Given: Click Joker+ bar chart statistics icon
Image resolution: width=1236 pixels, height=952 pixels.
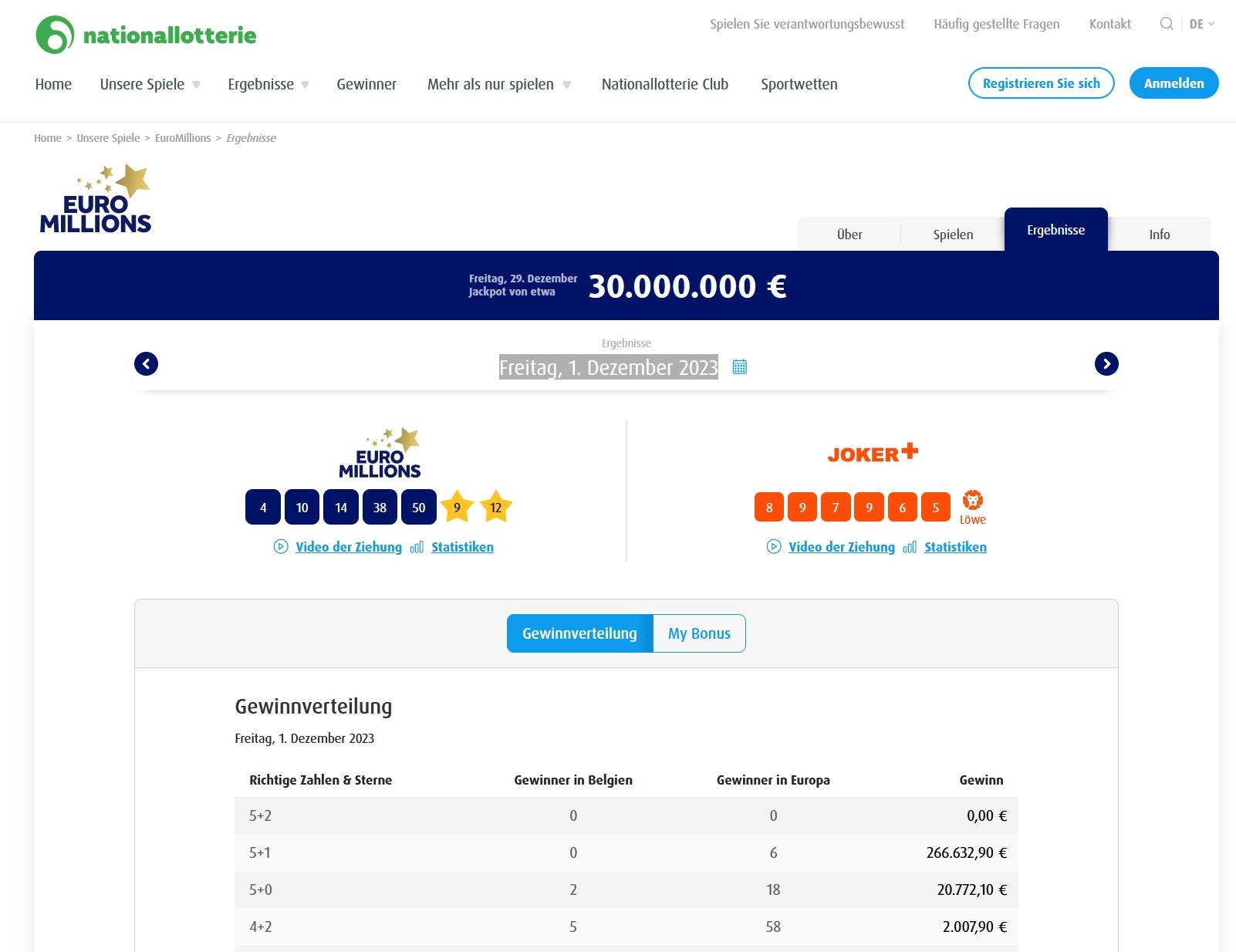Looking at the screenshot, I should click(910, 548).
